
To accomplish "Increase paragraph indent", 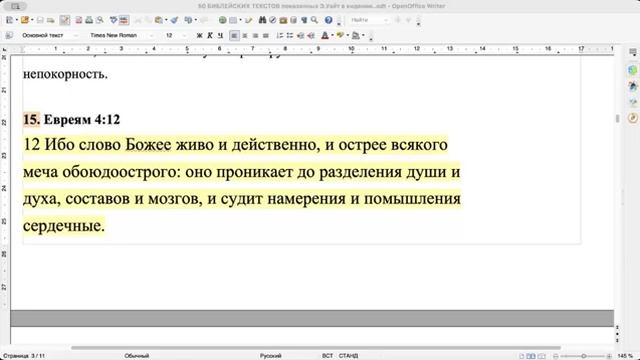I will pyautogui.click(x=311, y=36).
